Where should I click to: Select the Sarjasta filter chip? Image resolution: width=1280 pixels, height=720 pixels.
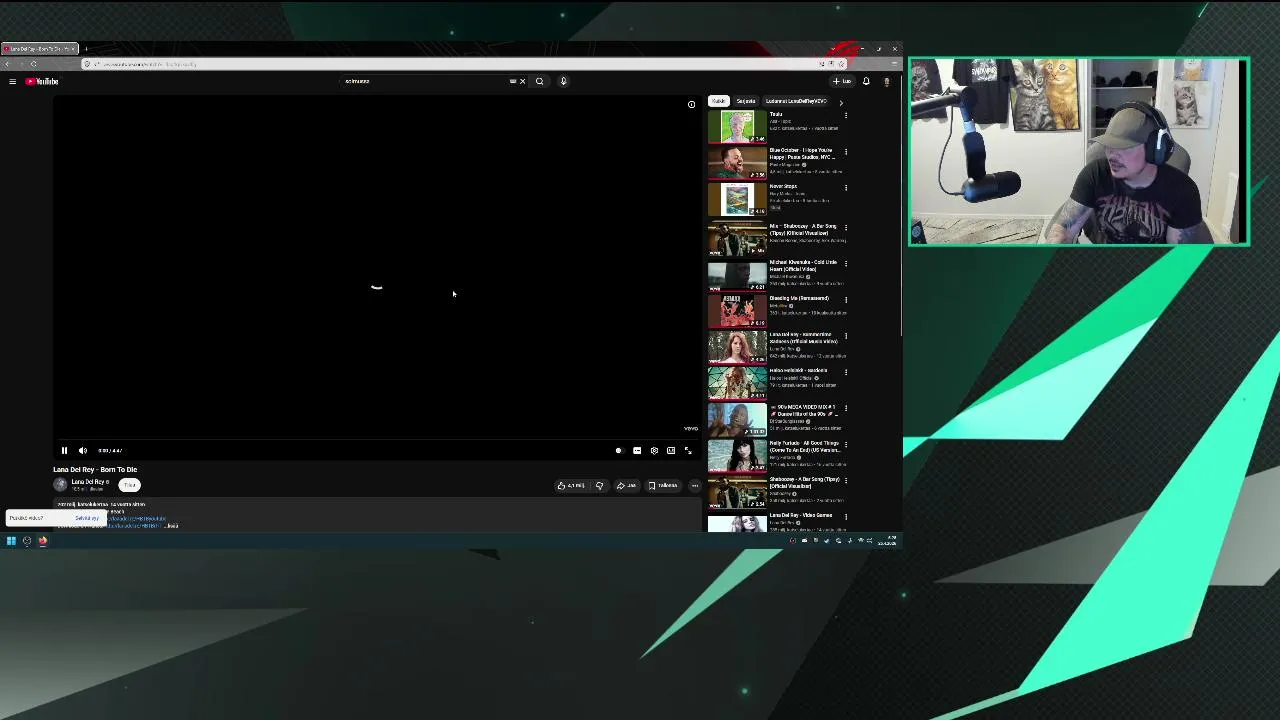(746, 101)
